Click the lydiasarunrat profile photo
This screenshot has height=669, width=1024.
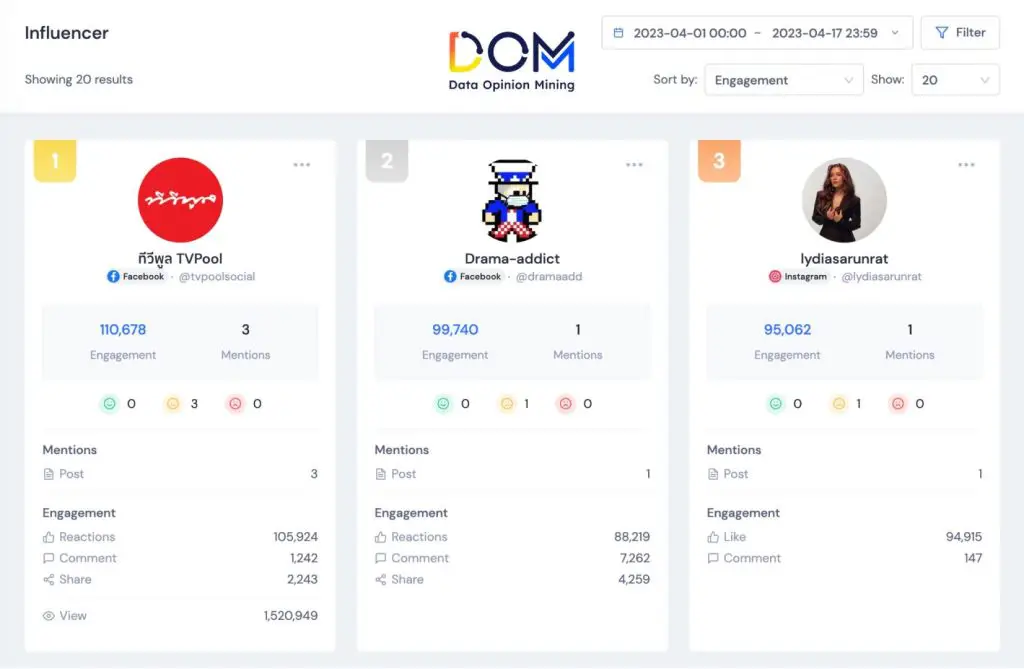tap(844, 200)
